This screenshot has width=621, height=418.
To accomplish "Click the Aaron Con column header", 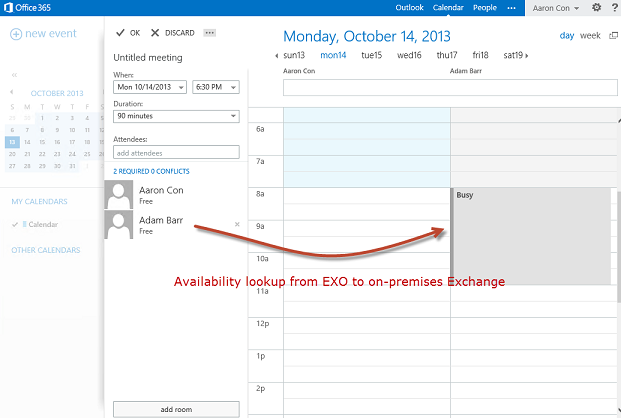I will click(299, 71).
